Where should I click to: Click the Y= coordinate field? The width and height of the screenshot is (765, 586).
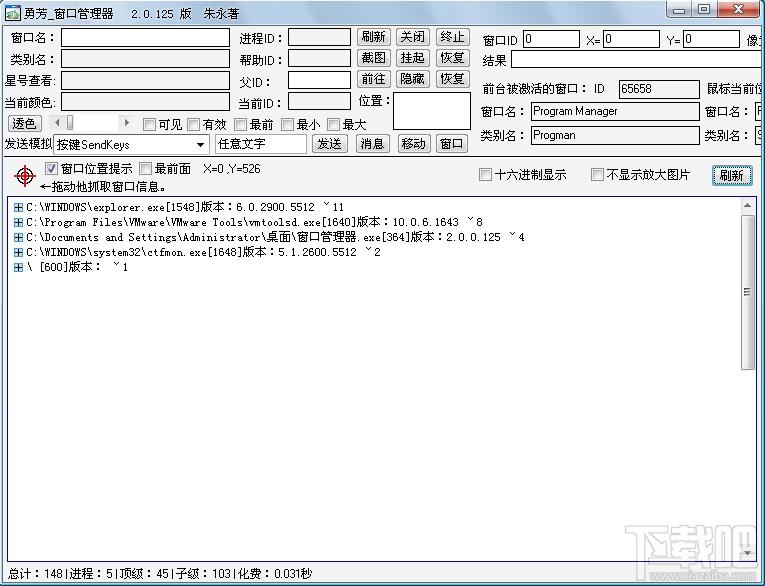click(711, 39)
